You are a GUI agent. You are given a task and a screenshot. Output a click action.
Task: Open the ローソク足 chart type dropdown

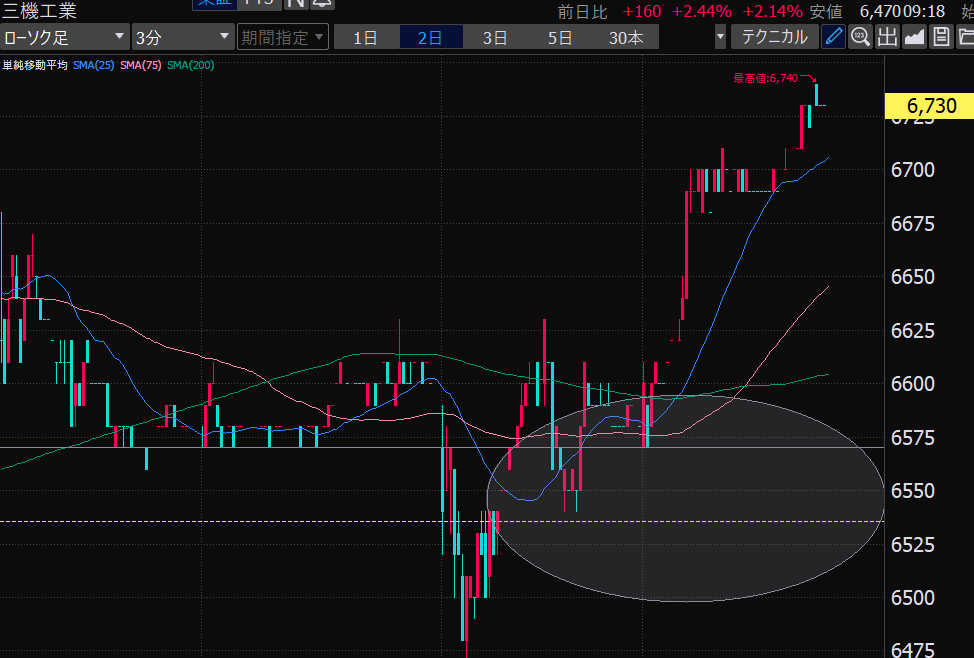tap(65, 38)
